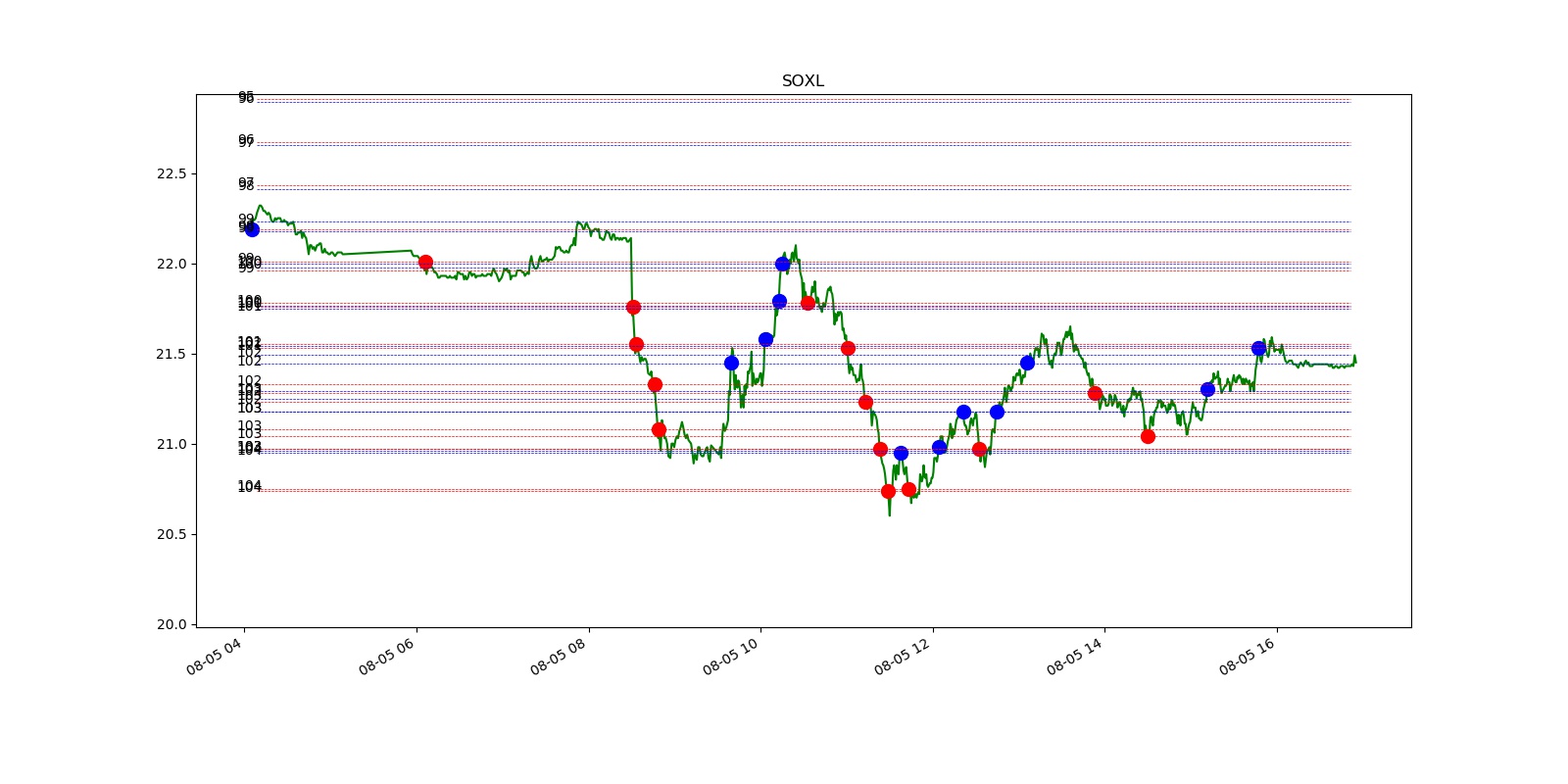This screenshot has height=784, width=1568.
Task: Click the 08-05 04 x-axis label
Action: point(215,656)
